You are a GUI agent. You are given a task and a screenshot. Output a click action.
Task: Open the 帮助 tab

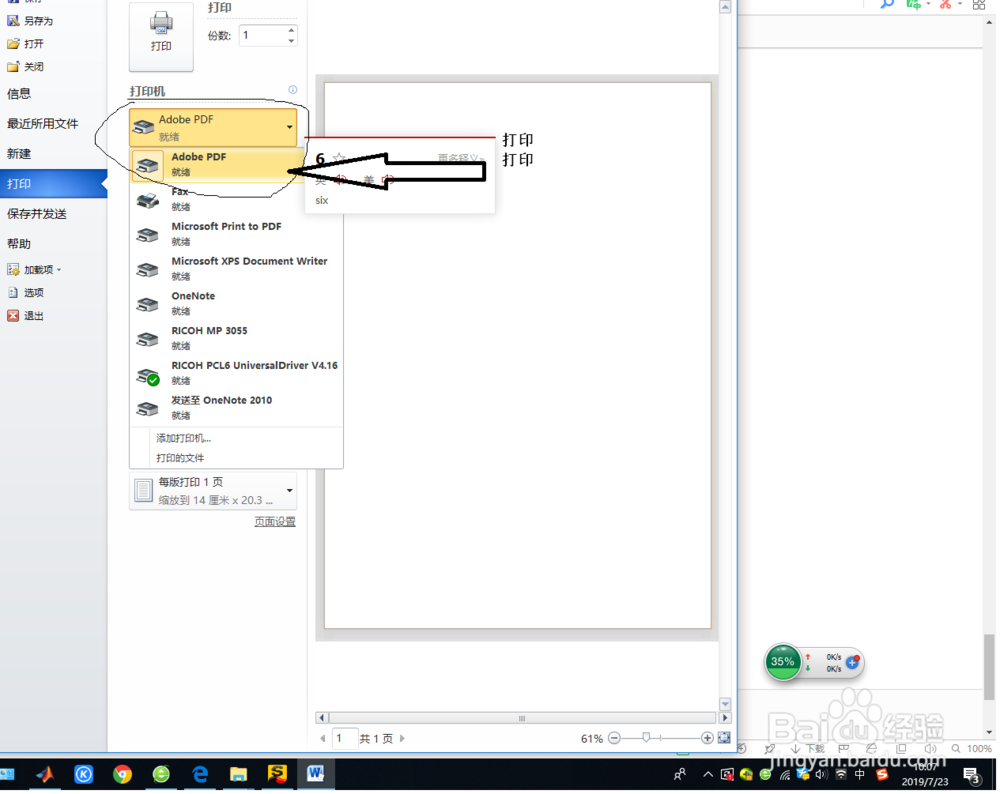coord(19,244)
